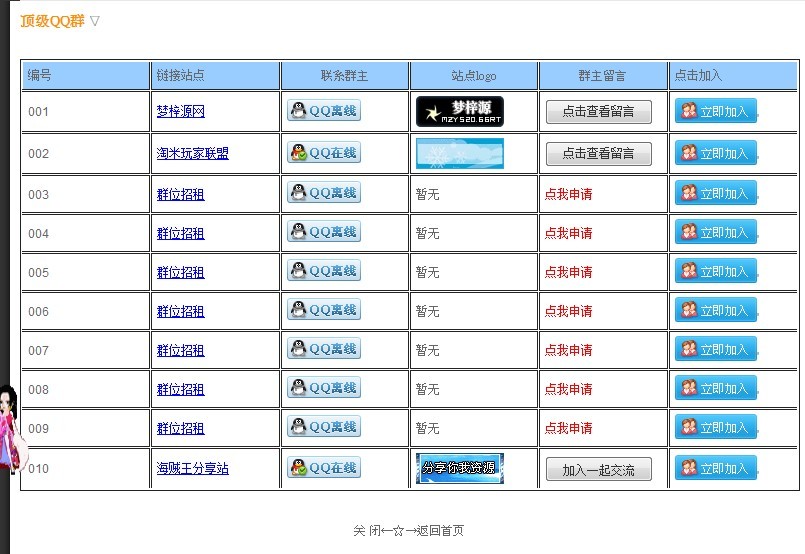Open 群位招租 link in row 007

tap(181, 351)
